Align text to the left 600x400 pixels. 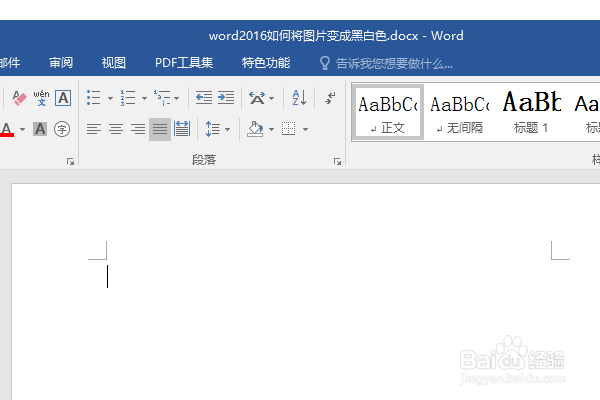[94, 129]
